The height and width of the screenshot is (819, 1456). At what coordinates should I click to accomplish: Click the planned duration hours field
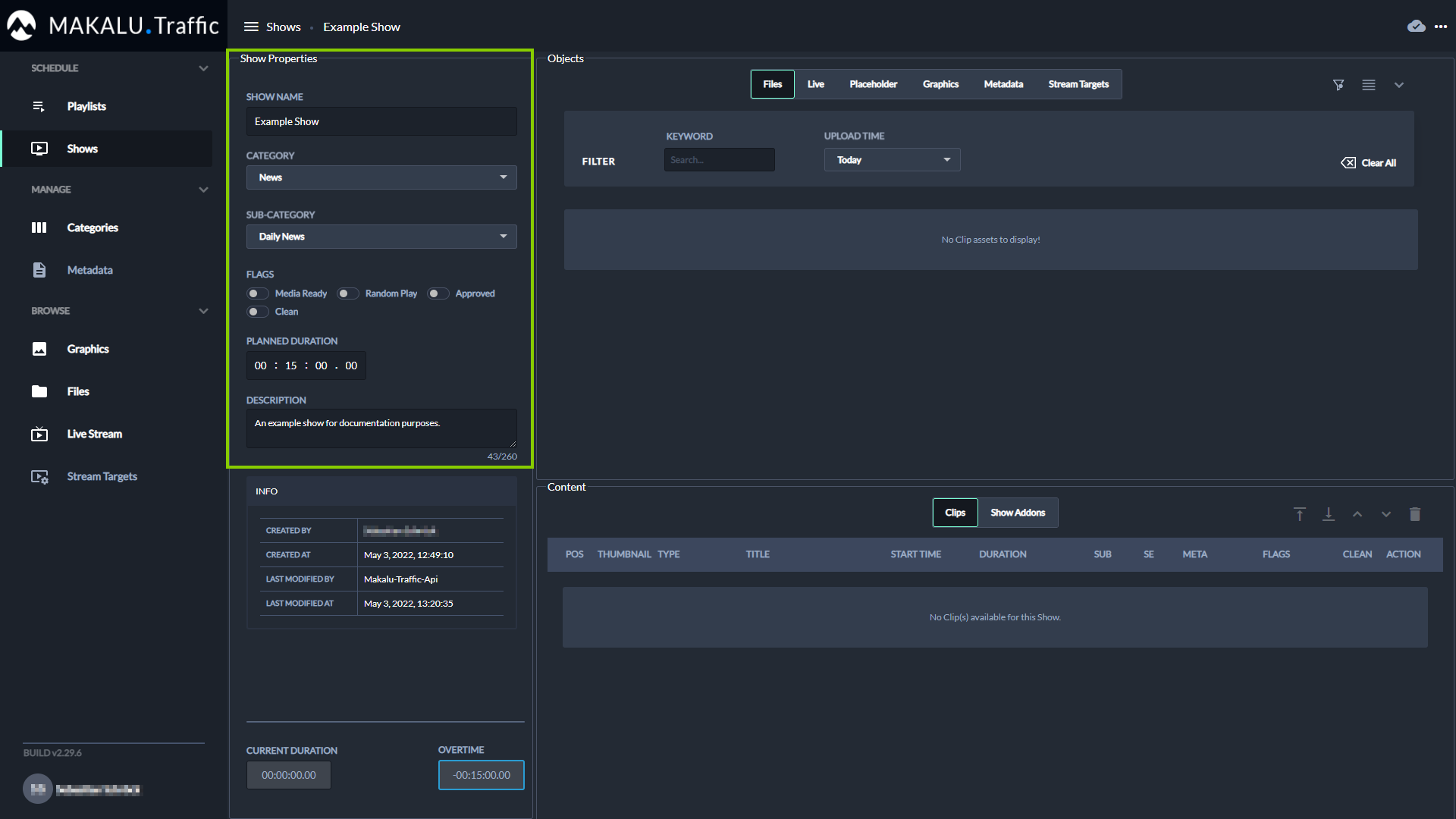[x=260, y=366]
